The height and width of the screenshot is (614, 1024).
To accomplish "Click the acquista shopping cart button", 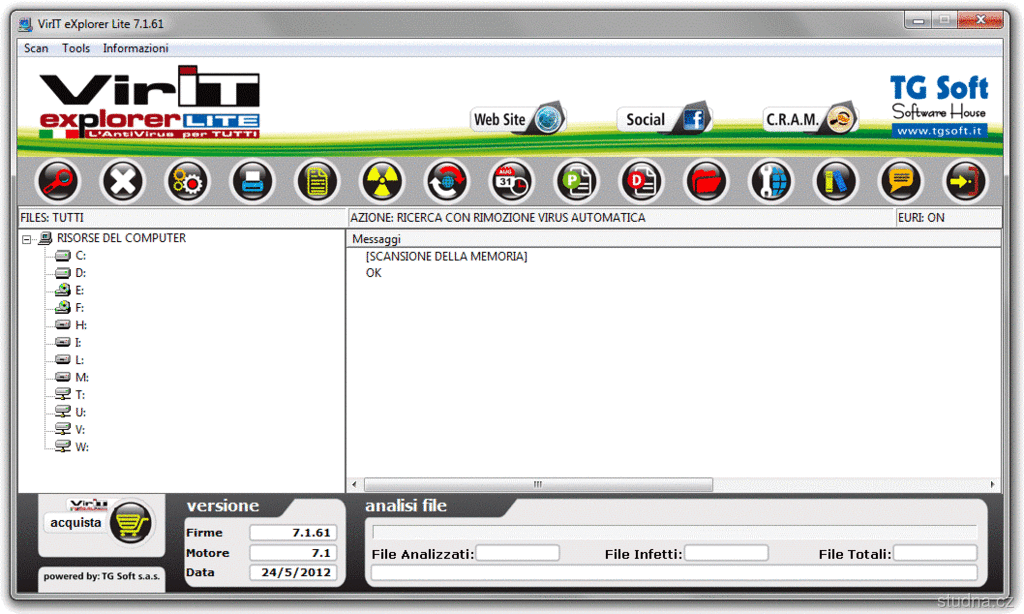I will coord(100,523).
